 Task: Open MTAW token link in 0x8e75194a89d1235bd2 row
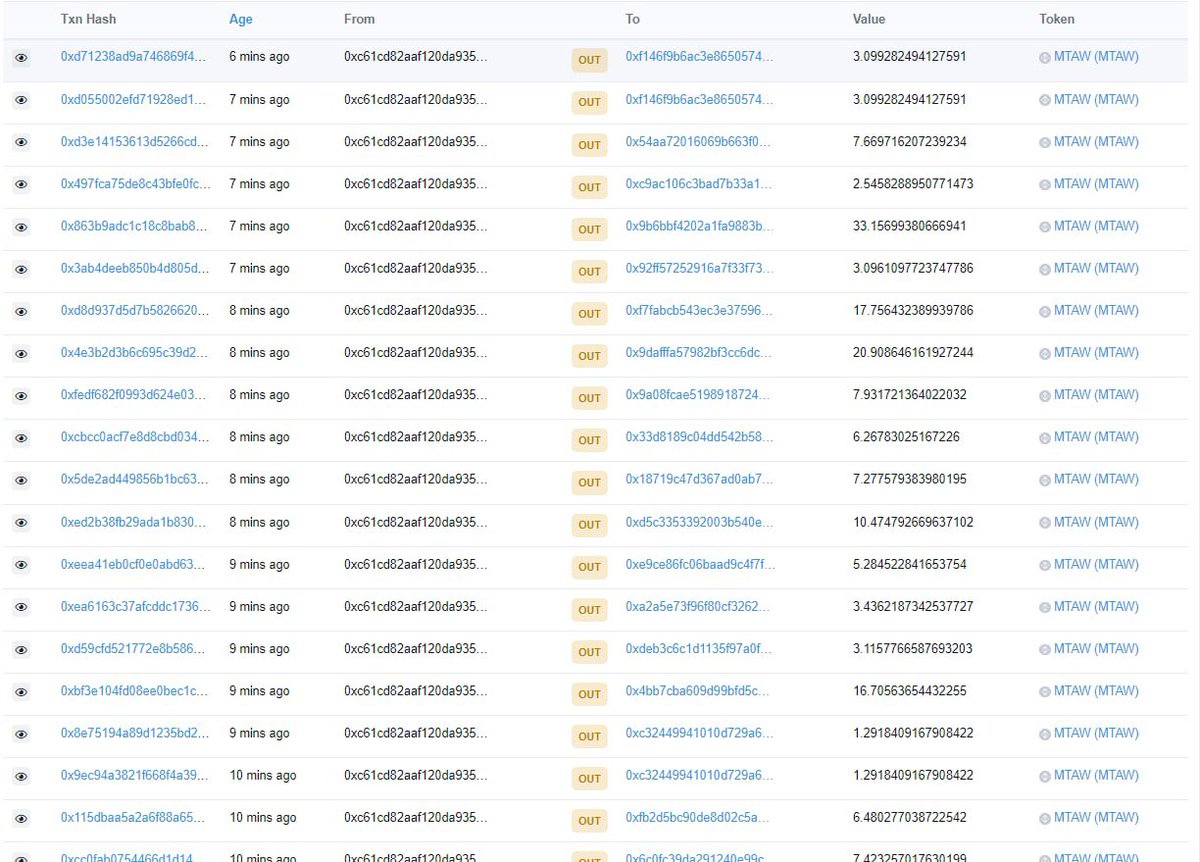click(x=1096, y=733)
